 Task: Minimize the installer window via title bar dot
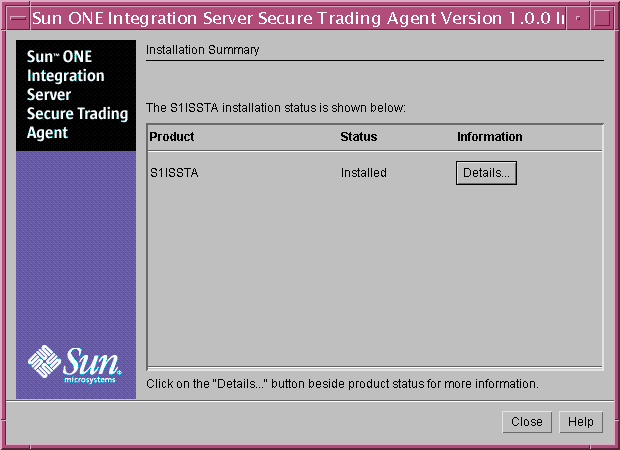[578, 18]
